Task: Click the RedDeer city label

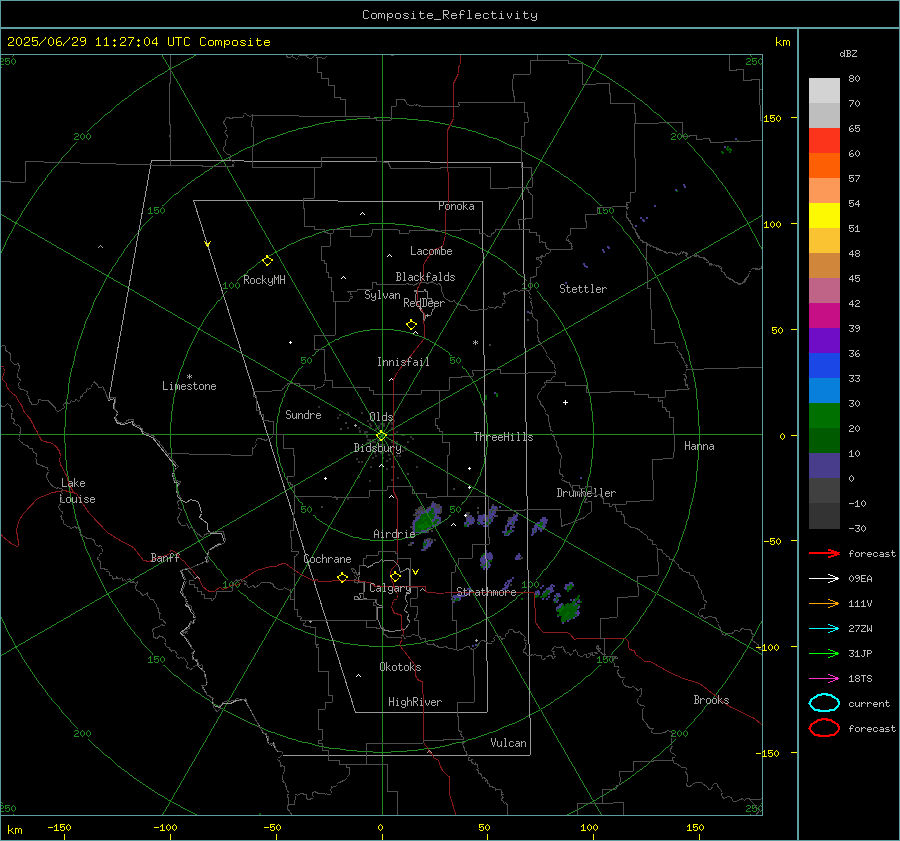Action: click(x=424, y=303)
